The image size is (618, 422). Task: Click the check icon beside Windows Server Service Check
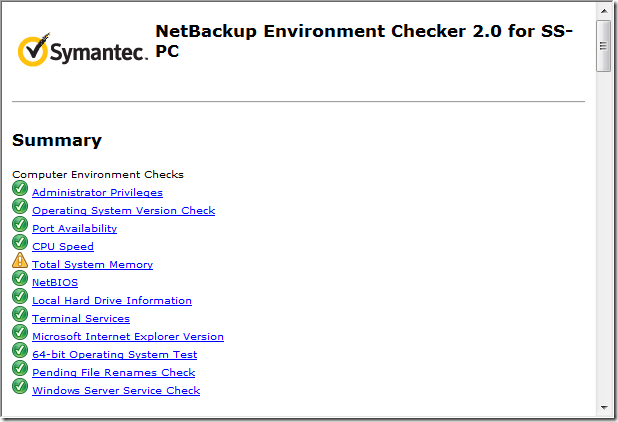click(x=20, y=388)
